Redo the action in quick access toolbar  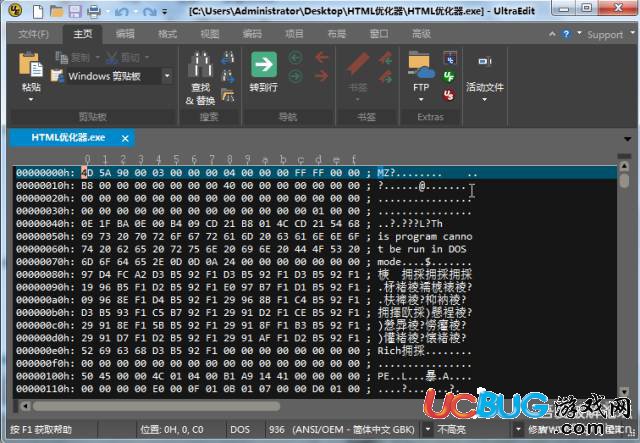pos(149,12)
